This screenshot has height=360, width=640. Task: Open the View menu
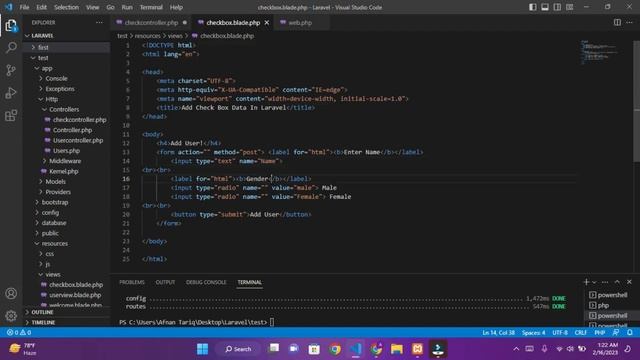92,7
